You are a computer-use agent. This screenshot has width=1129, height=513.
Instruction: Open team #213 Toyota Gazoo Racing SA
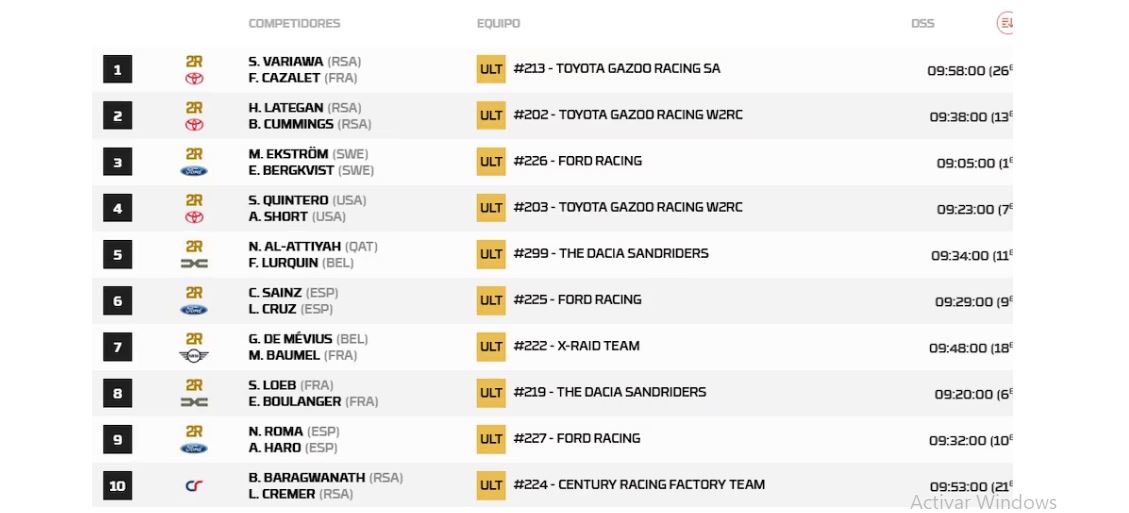[x=617, y=69]
